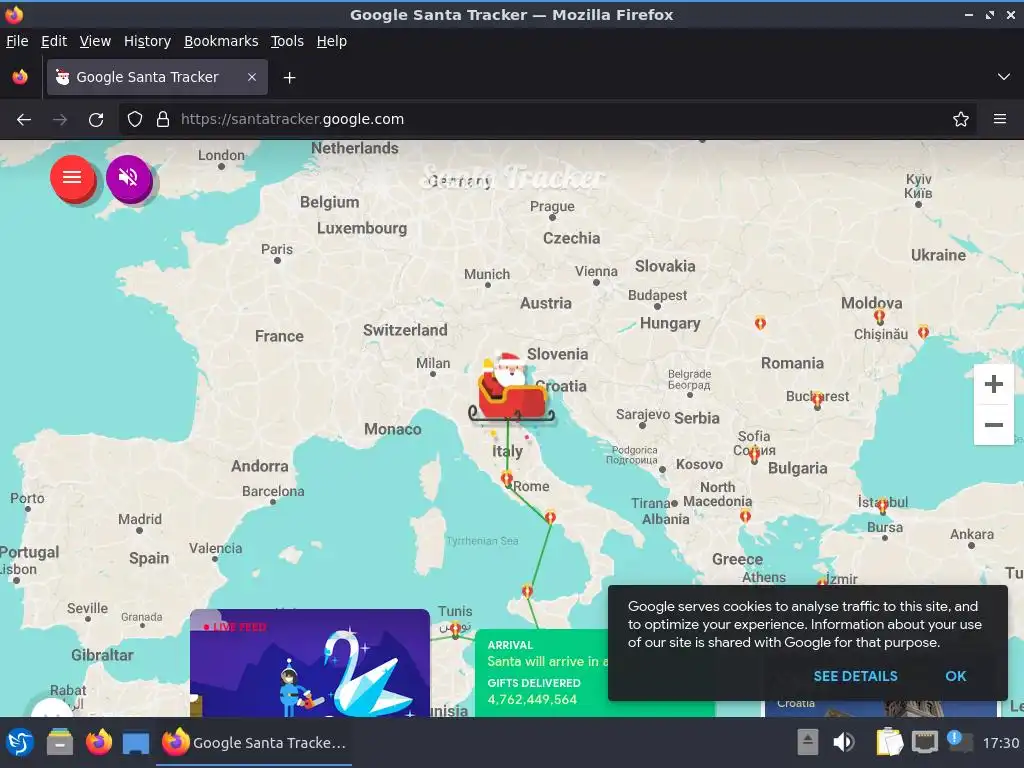Open a new tab
The image size is (1024, 768).
pyautogui.click(x=289, y=78)
